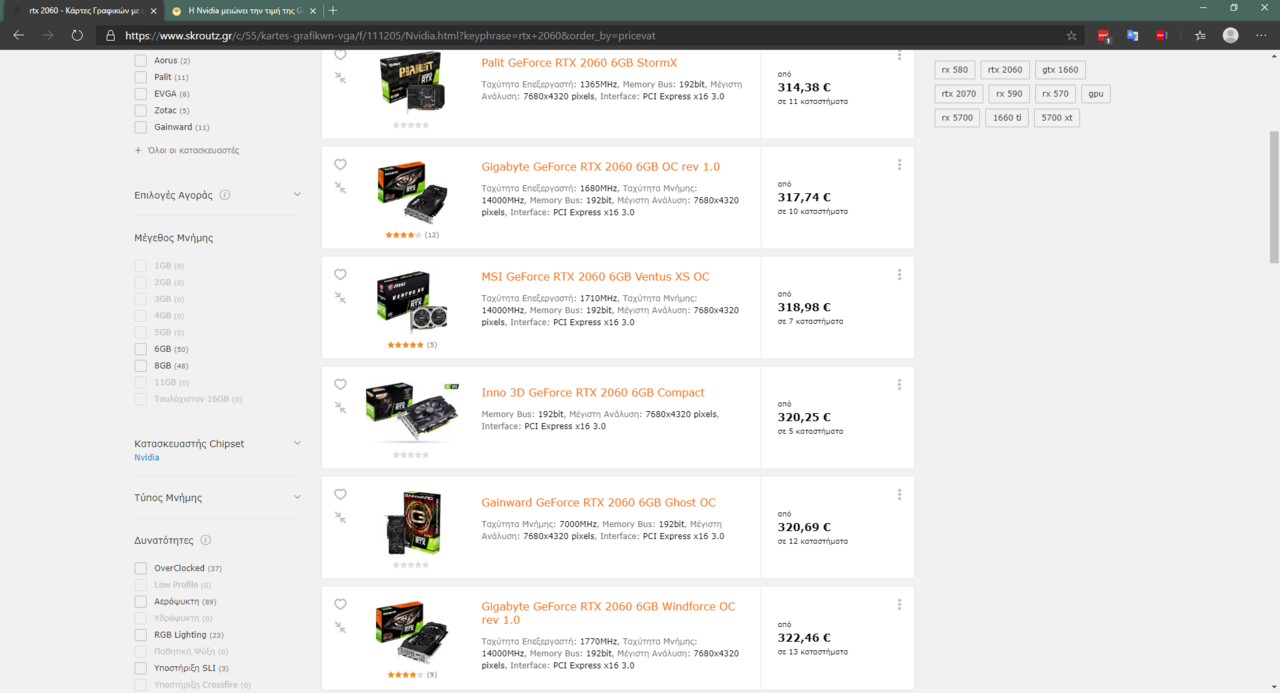Select the gtx 1660 search tag
Screen dimensions: 1280x693
click(x=1060, y=70)
